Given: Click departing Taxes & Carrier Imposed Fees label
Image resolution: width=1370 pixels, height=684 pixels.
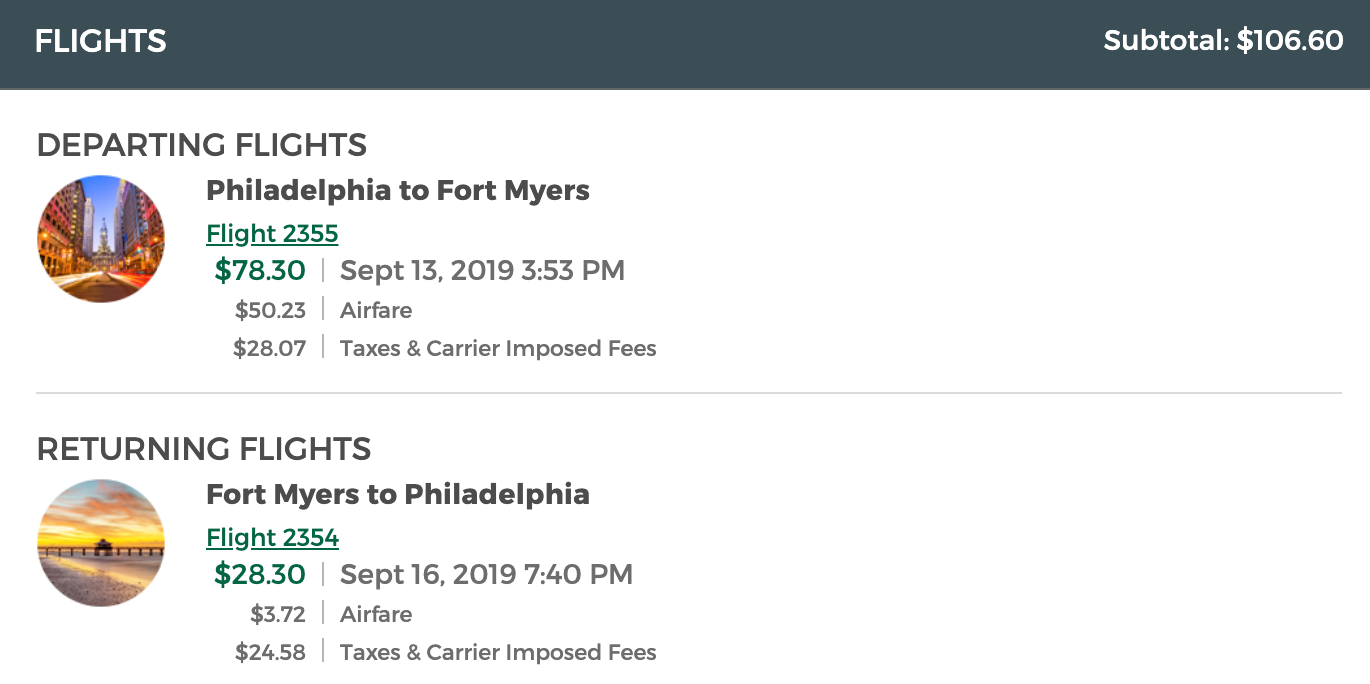Looking at the screenshot, I should (498, 348).
